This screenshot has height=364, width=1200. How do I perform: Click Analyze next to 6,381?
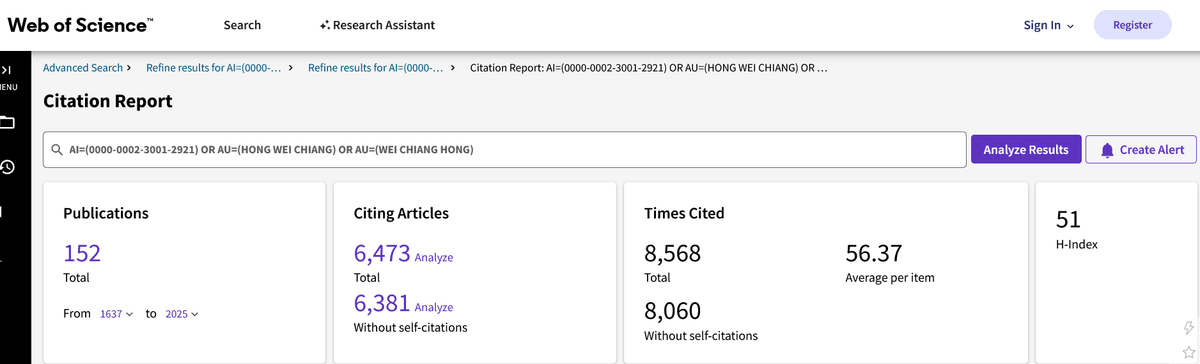coord(434,307)
